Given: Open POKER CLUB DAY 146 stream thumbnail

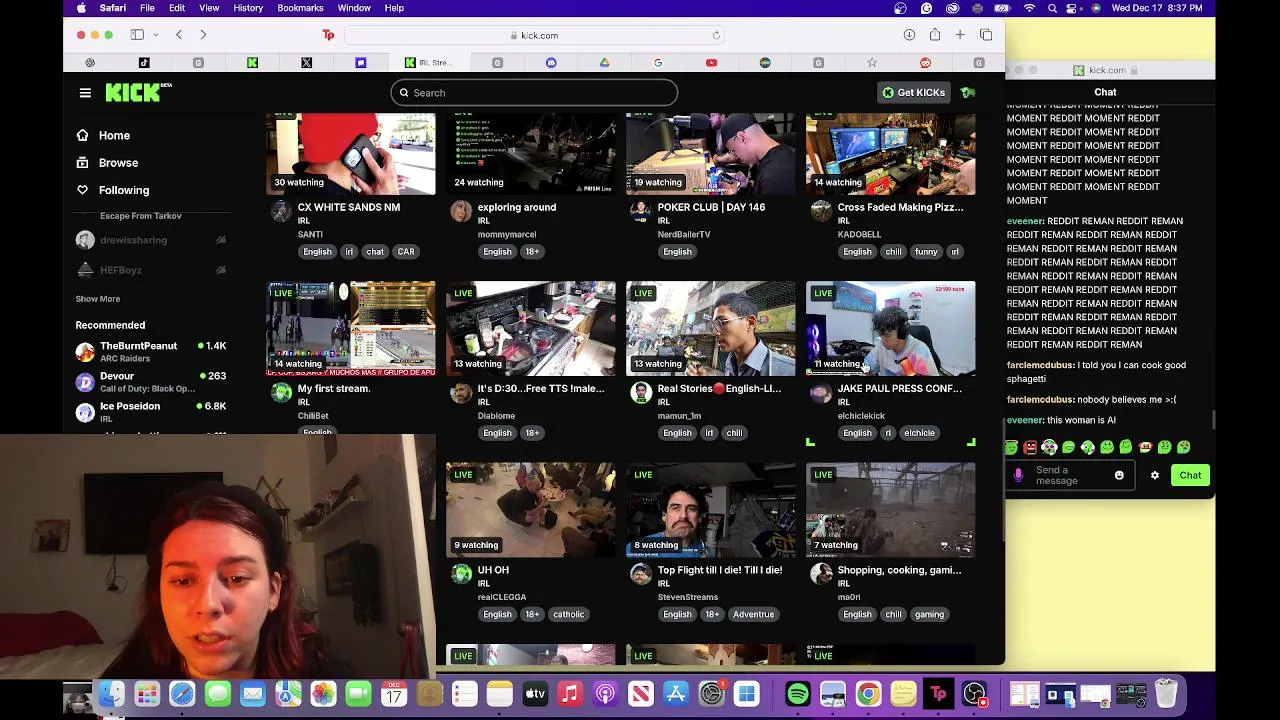Looking at the screenshot, I should (x=711, y=153).
